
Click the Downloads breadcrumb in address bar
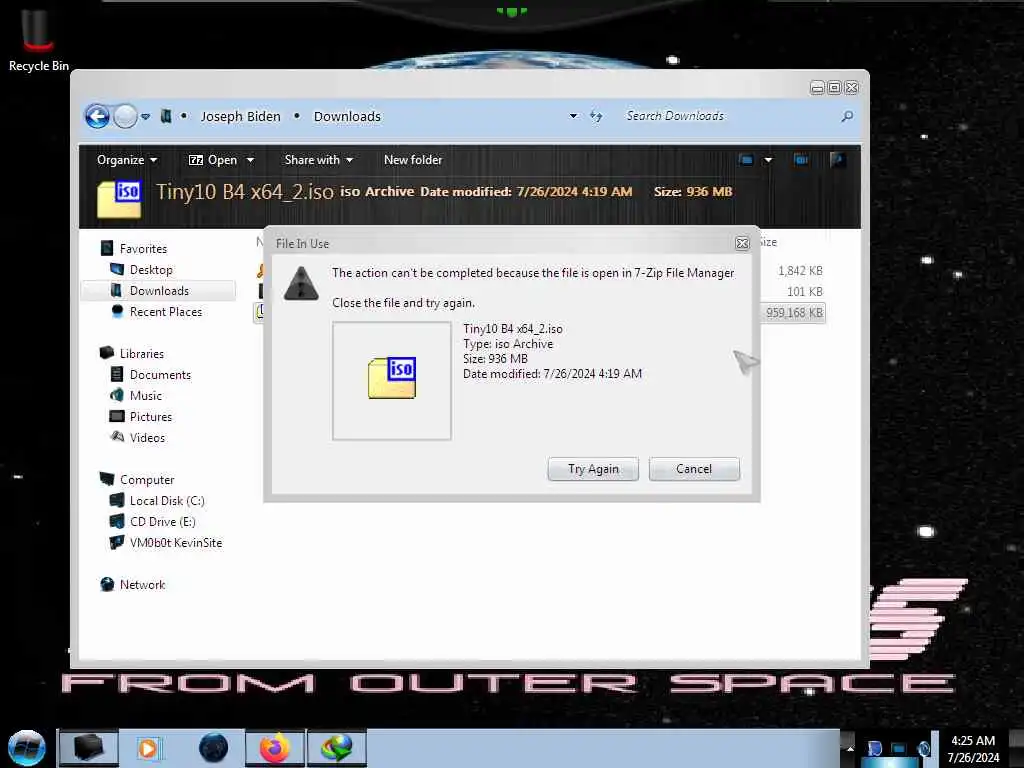[347, 116]
